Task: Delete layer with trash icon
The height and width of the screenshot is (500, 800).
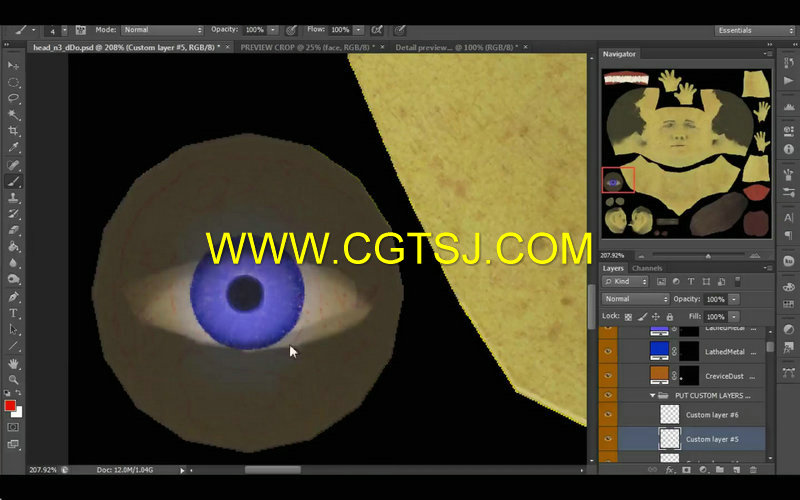Action: (x=753, y=469)
